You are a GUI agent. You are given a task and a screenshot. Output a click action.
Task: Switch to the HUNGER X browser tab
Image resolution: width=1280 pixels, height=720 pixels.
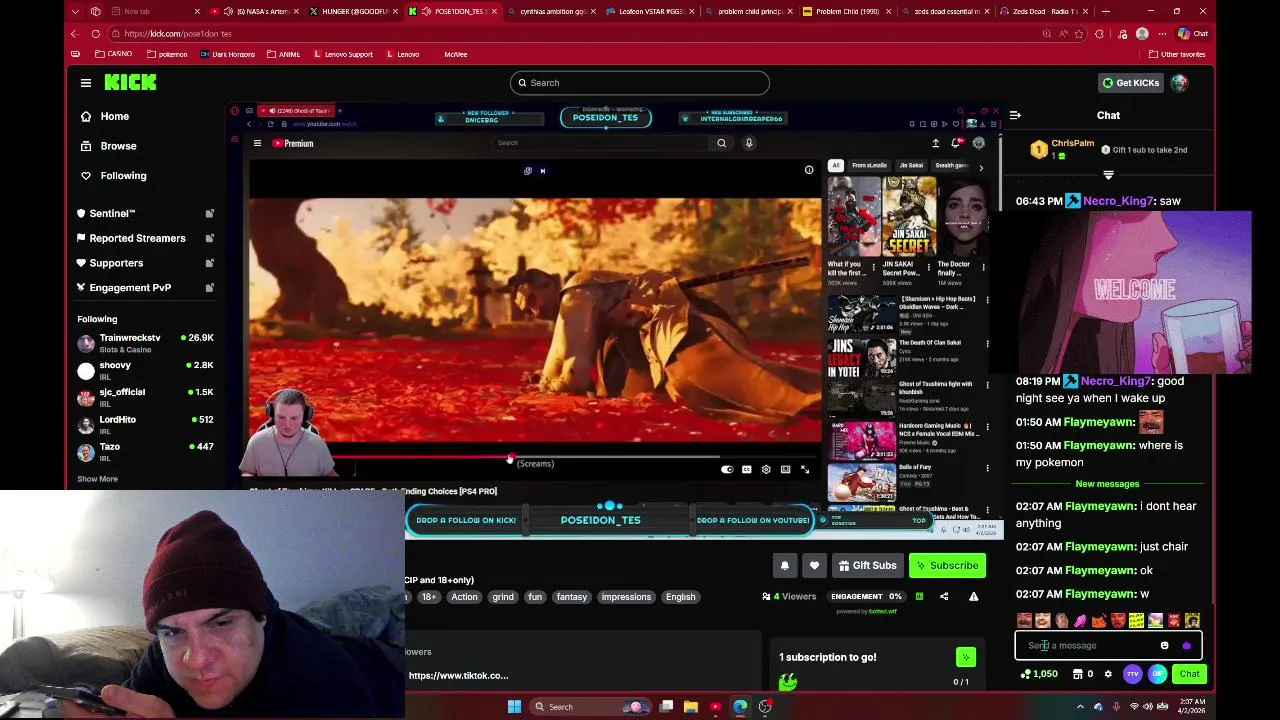[x=351, y=11]
